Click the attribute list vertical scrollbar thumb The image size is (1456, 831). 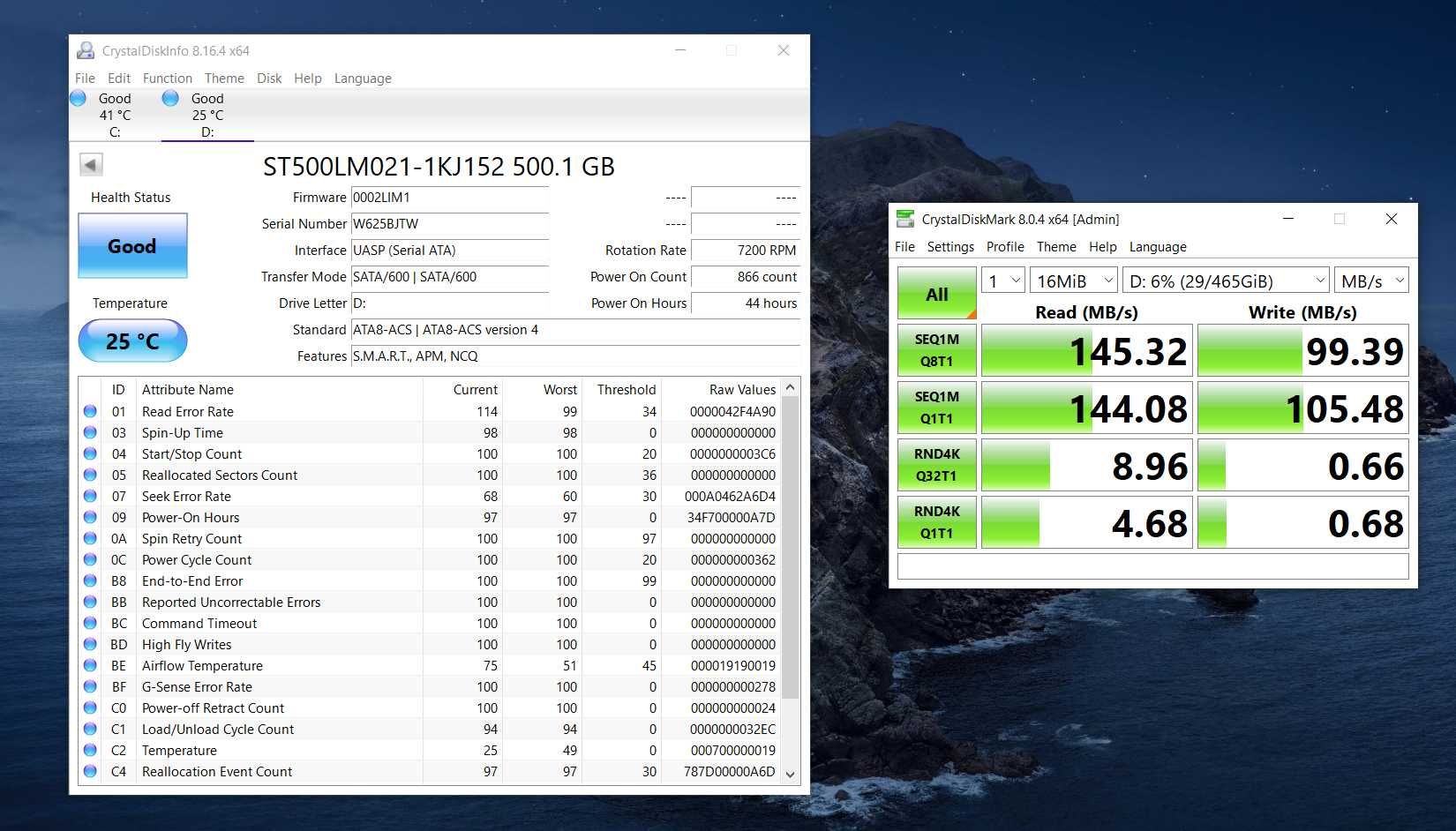(791, 547)
